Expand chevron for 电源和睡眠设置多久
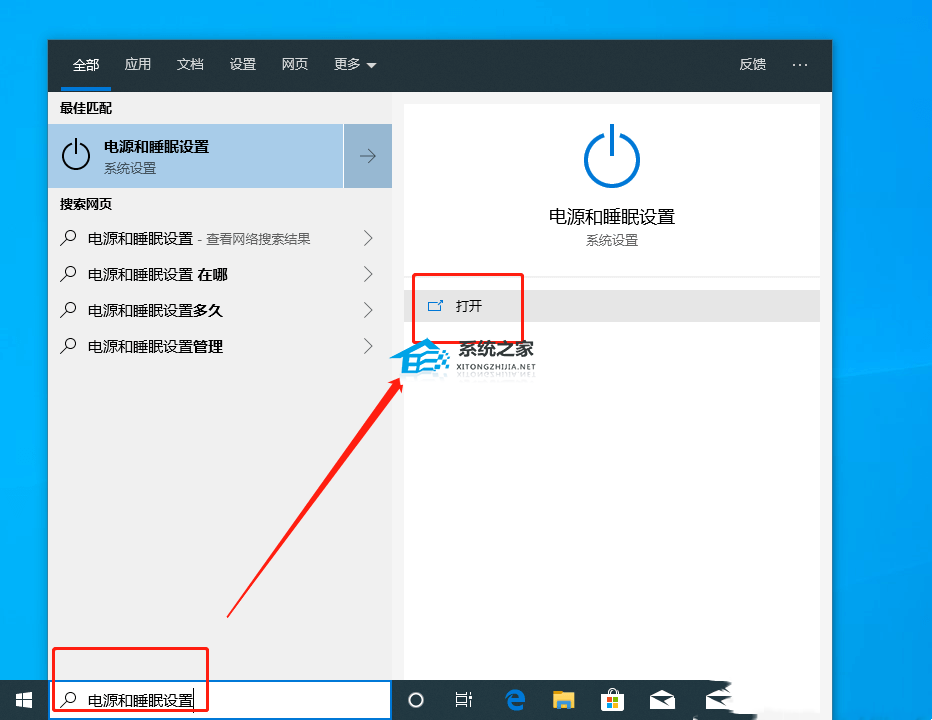Image resolution: width=932 pixels, height=720 pixels. click(x=368, y=310)
